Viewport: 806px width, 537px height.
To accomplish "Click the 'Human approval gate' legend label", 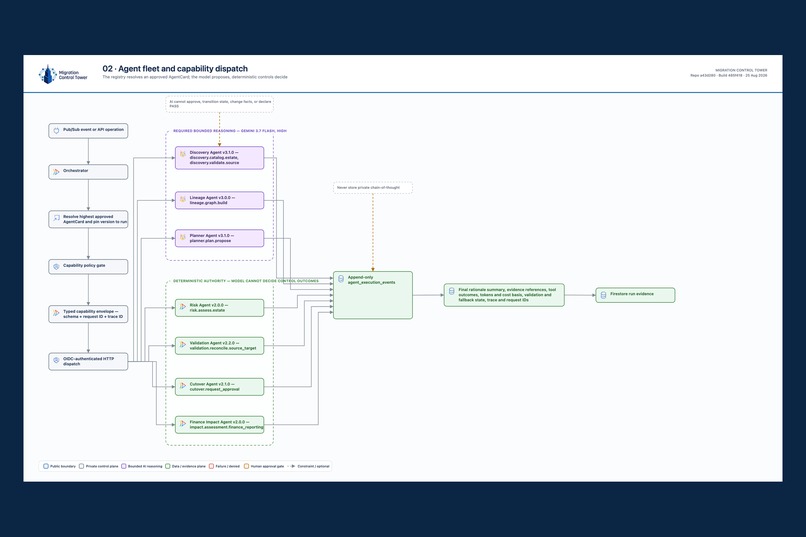I will click(x=267, y=466).
